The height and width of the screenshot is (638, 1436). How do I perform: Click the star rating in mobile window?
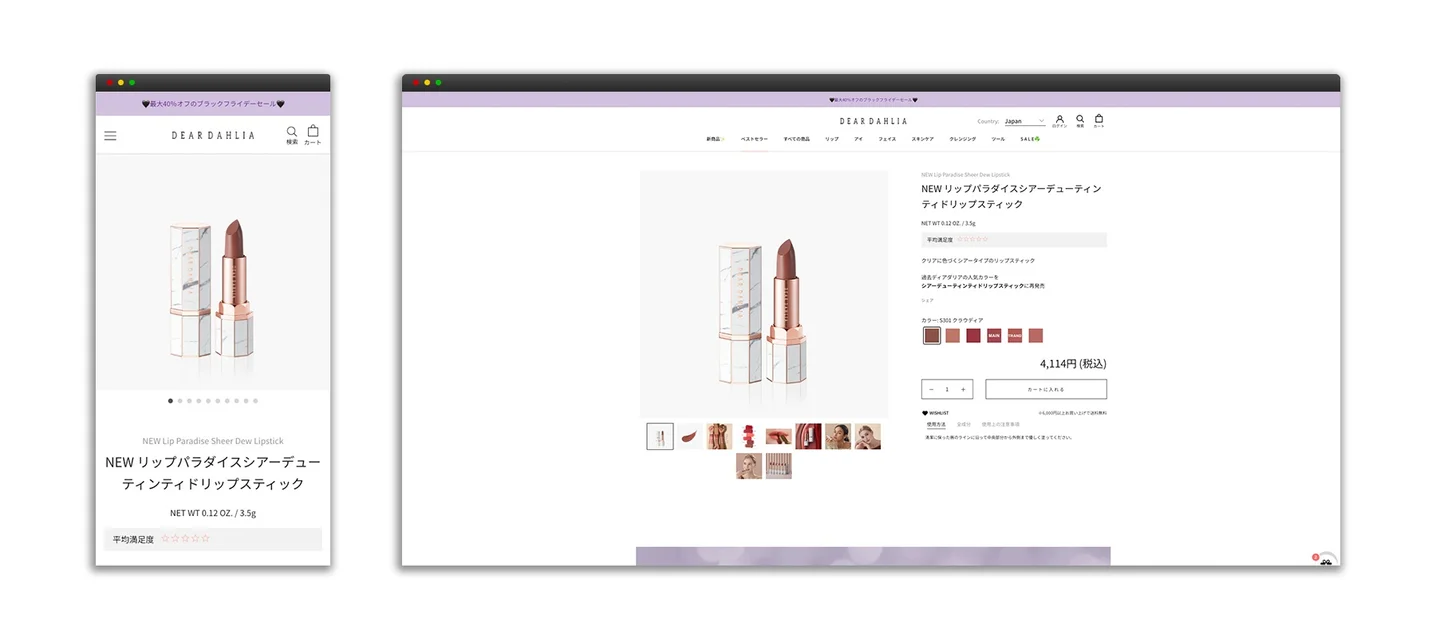coord(186,538)
